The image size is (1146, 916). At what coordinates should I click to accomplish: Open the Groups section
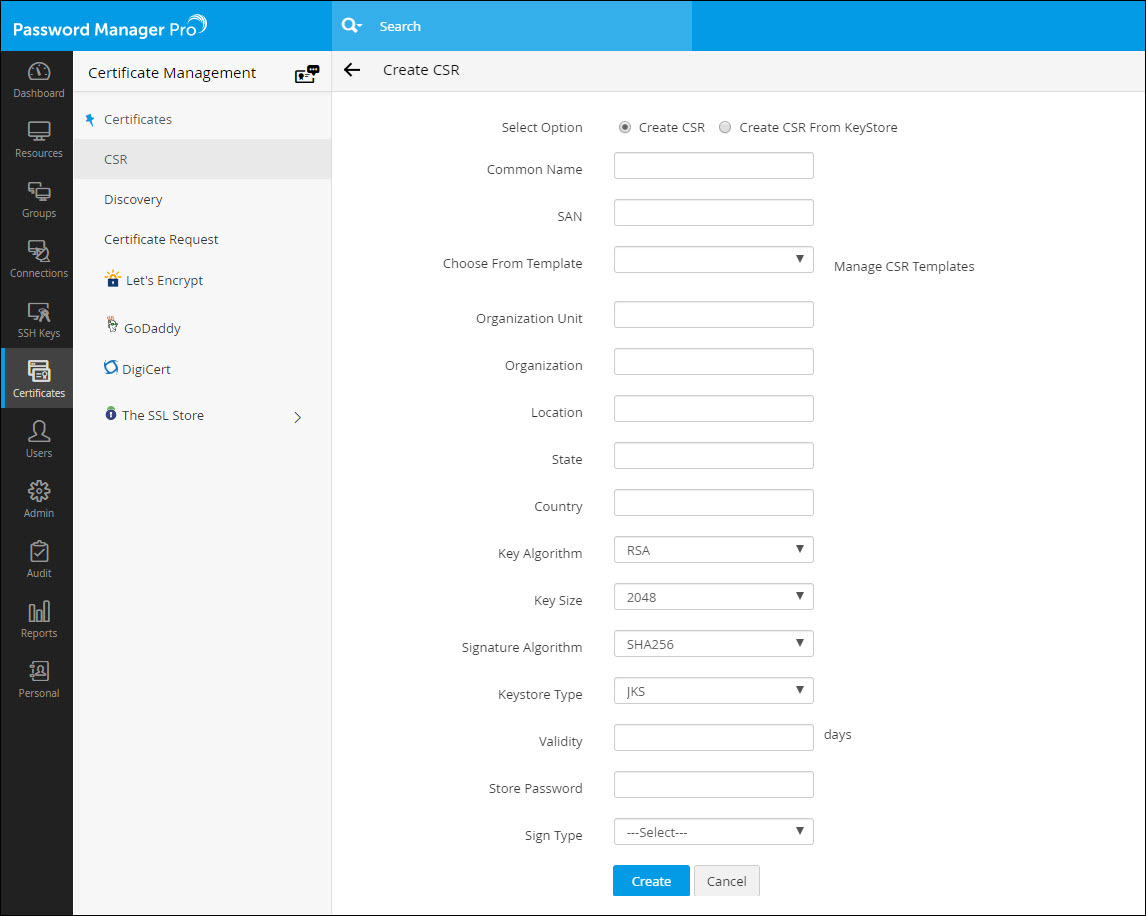click(x=38, y=200)
